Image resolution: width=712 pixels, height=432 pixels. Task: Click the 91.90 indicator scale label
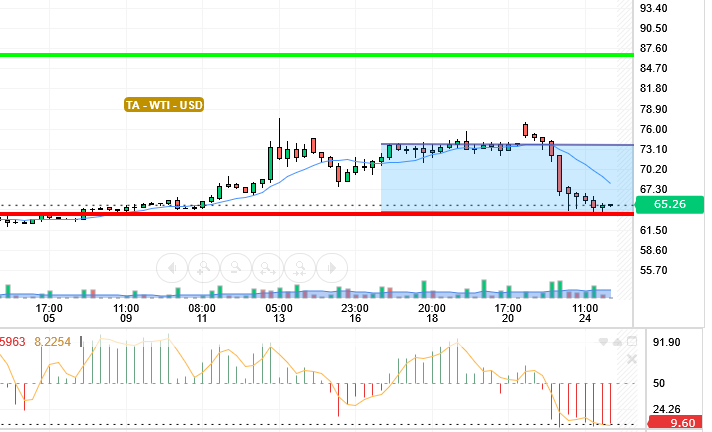tap(667, 342)
